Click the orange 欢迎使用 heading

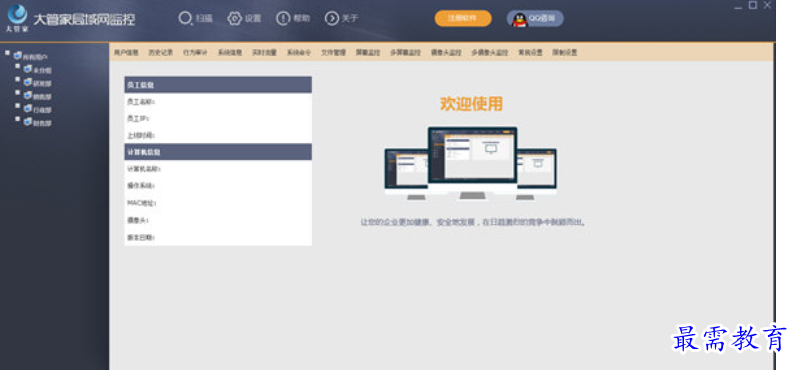(471, 104)
